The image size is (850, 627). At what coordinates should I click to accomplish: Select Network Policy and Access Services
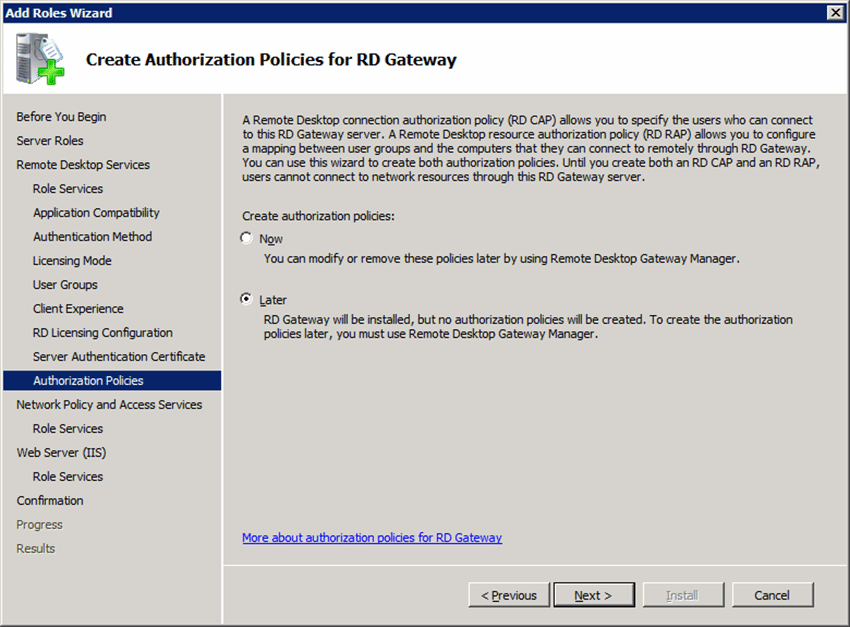[x=109, y=405]
